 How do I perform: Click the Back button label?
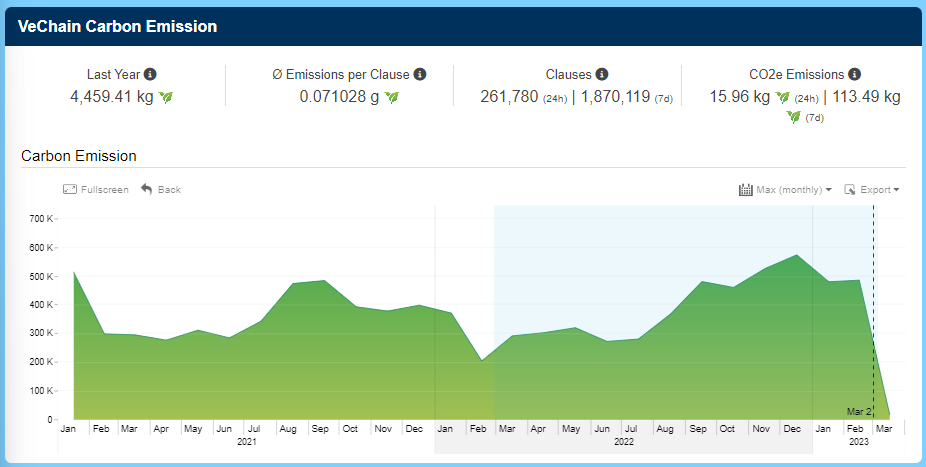point(169,190)
